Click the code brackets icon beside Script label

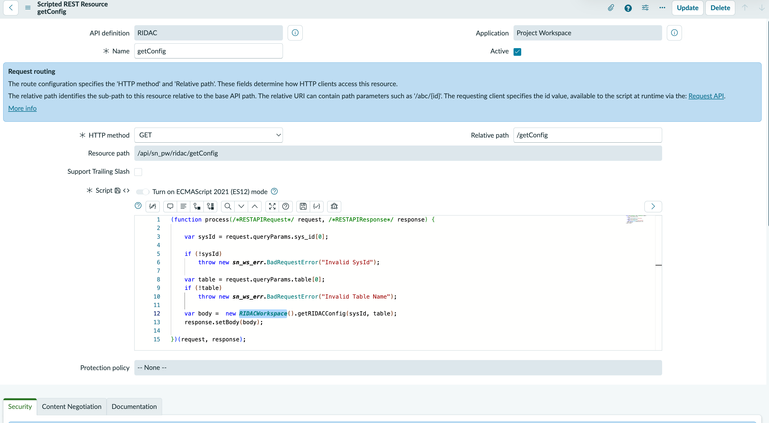pyautogui.click(x=126, y=191)
